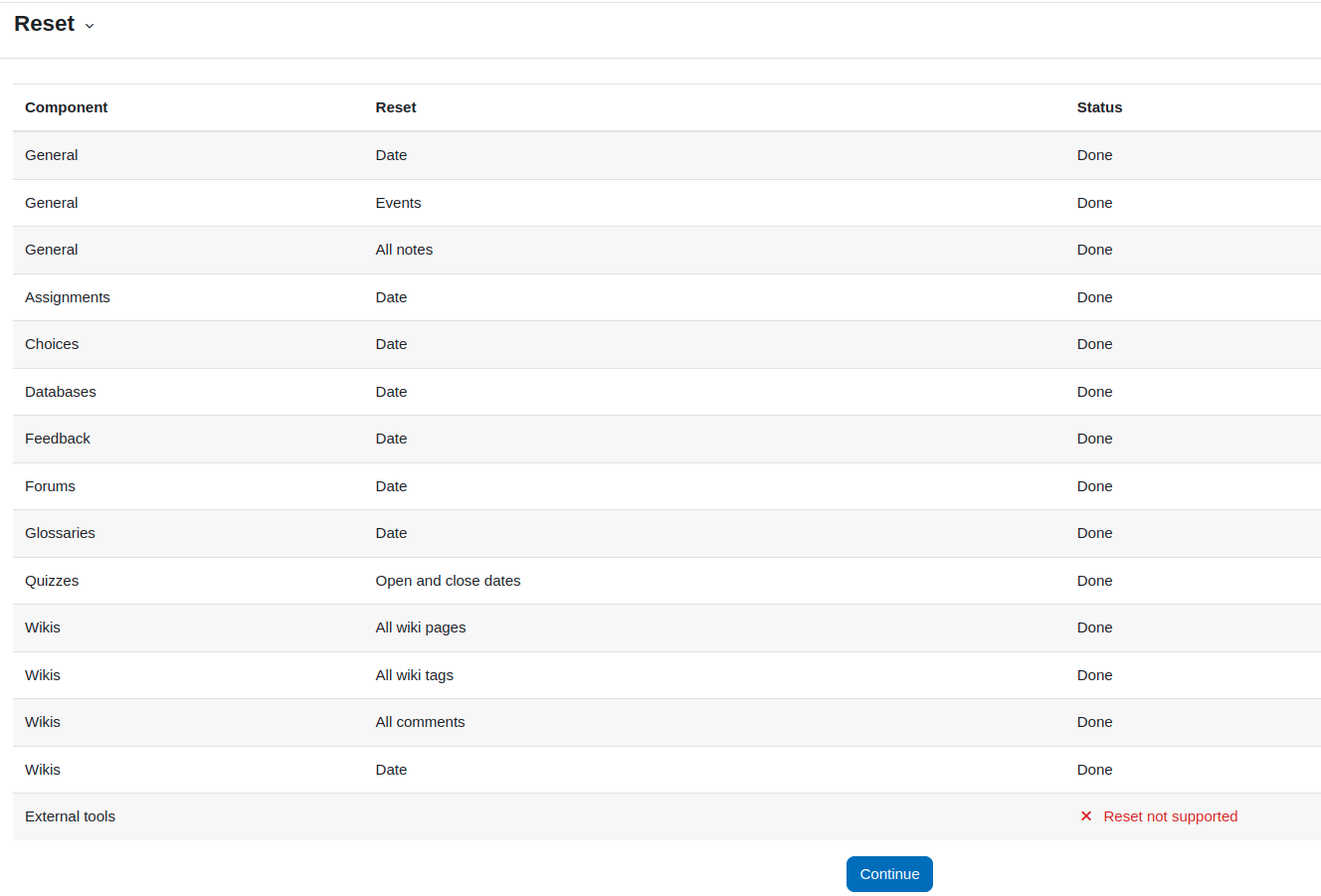The image size is (1321, 896).
Task: Click Done status in Quizzes row
Action: [1094, 581]
